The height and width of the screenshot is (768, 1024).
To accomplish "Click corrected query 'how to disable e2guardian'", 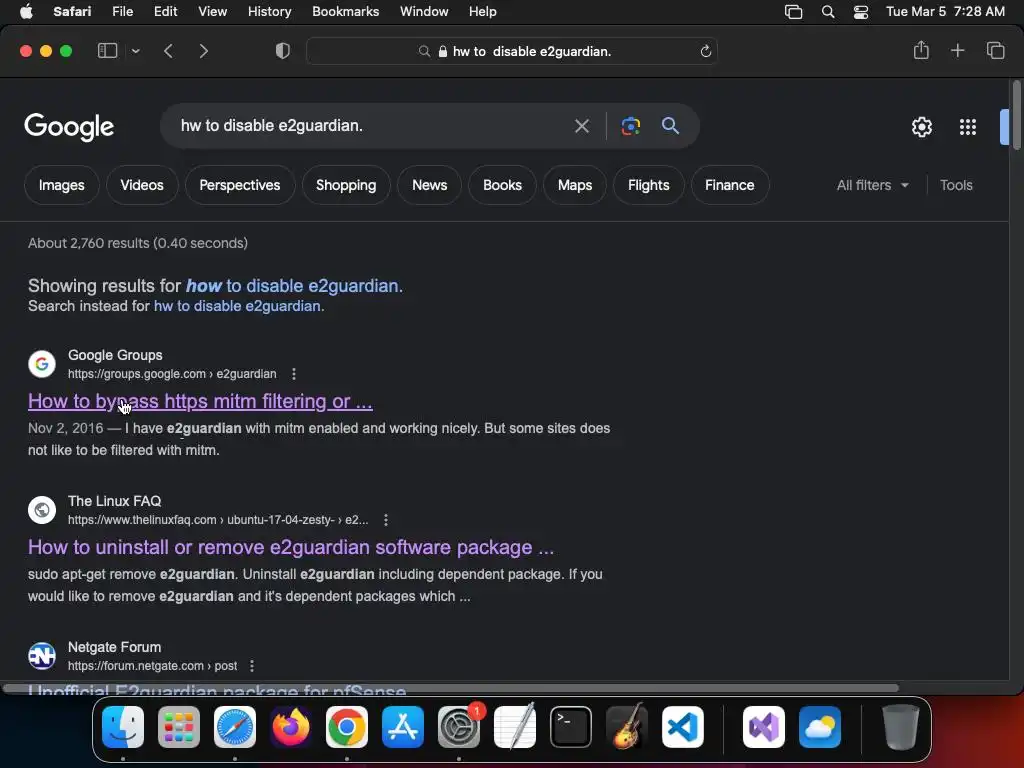I will (294, 286).
